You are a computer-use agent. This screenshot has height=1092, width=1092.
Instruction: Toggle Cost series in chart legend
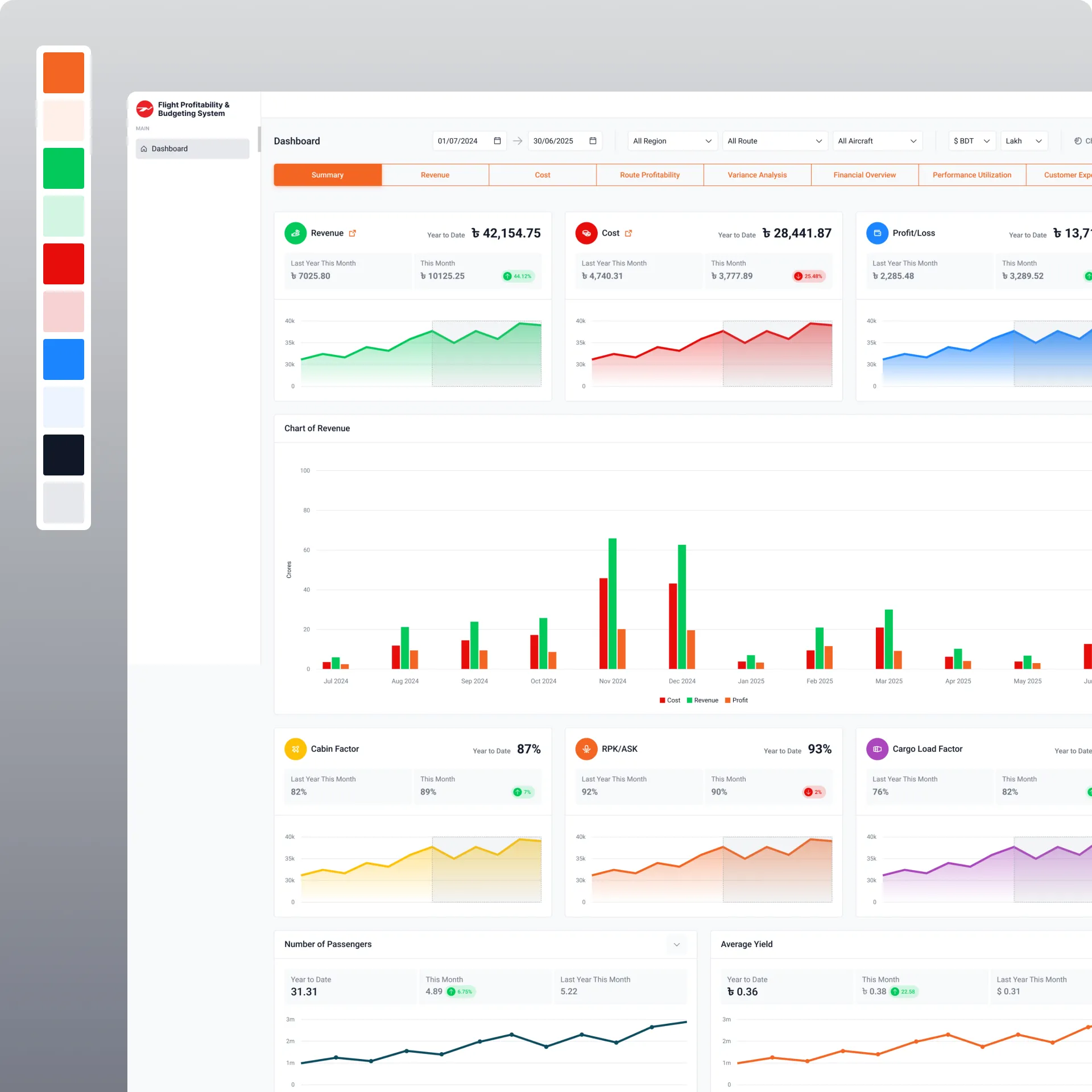pos(669,700)
